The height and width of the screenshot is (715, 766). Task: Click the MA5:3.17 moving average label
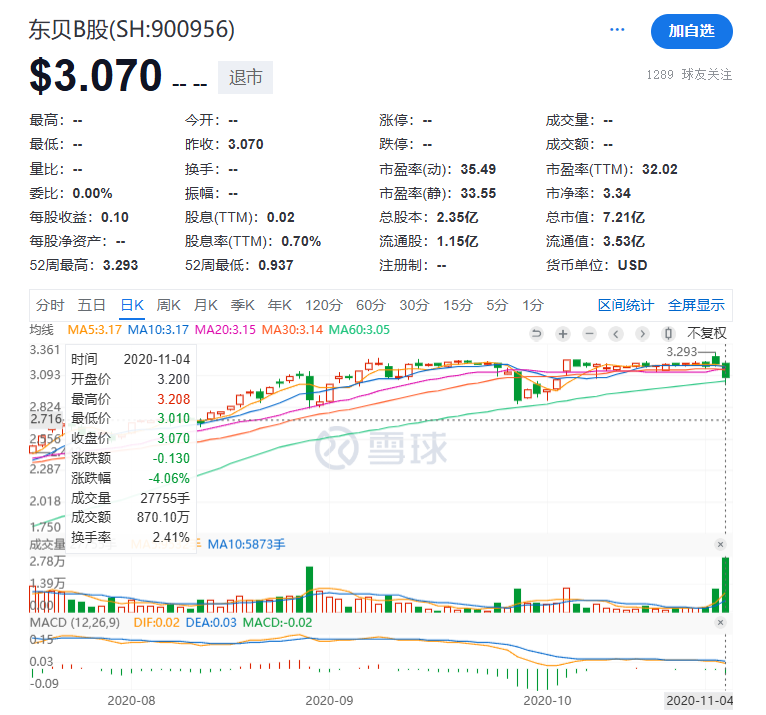pyautogui.click(x=94, y=330)
